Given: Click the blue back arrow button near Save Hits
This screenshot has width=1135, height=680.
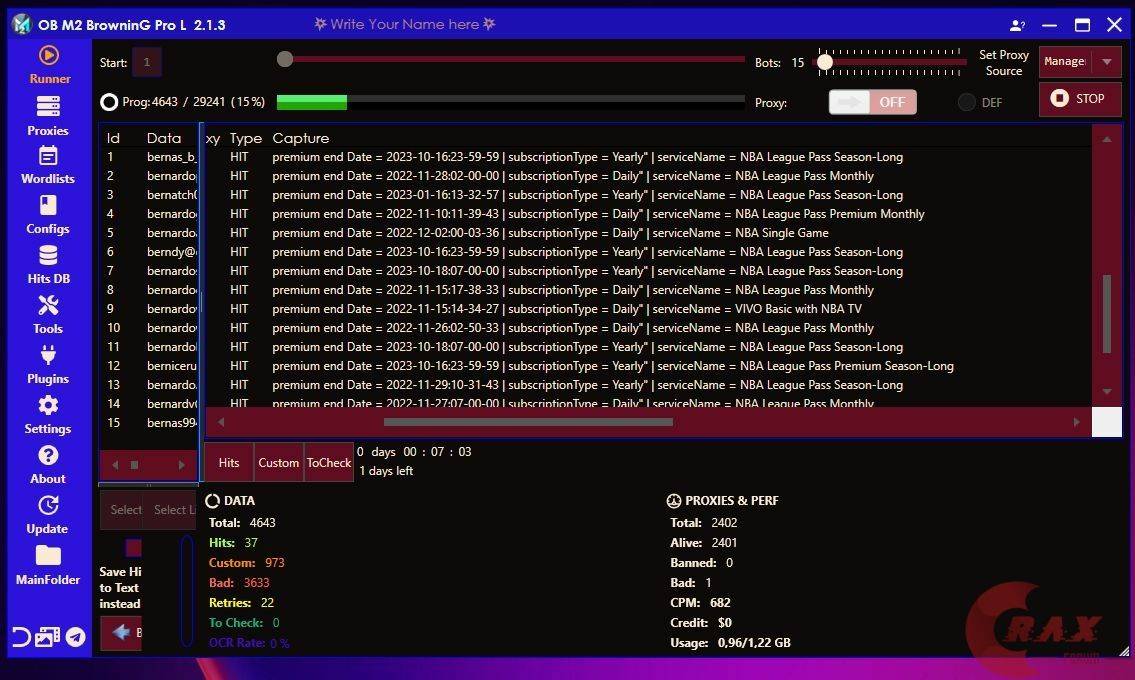Looking at the screenshot, I should (121, 633).
